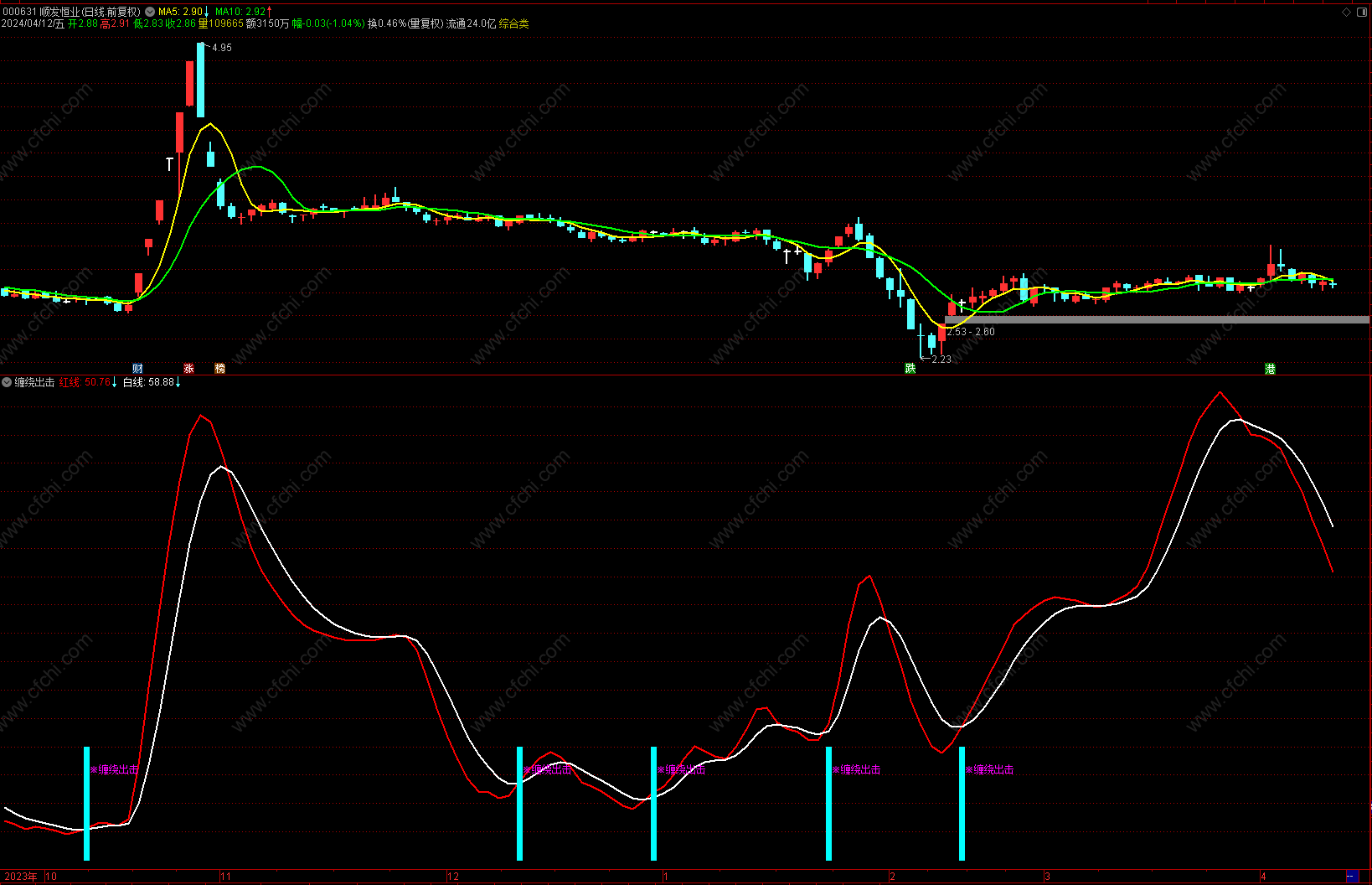
Task: Select the 白线: 58.88 value
Action: click(149, 382)
